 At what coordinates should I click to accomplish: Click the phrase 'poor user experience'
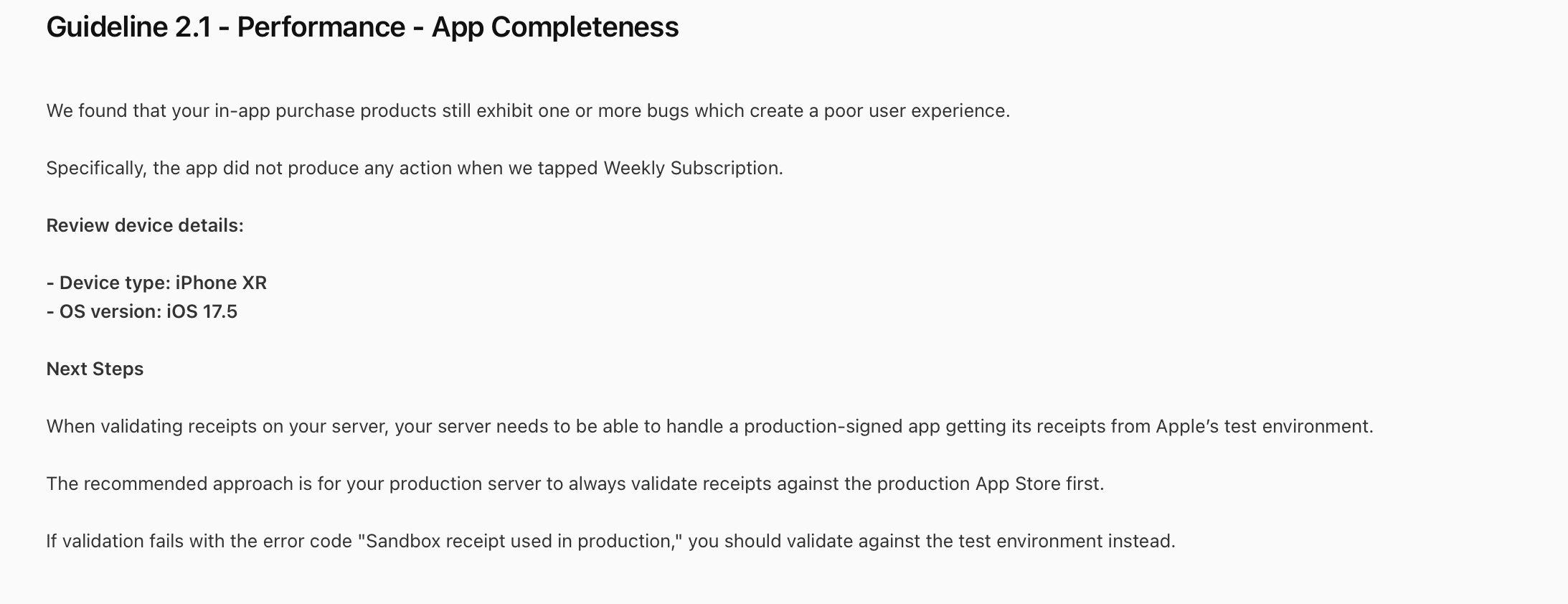point(915,111)
